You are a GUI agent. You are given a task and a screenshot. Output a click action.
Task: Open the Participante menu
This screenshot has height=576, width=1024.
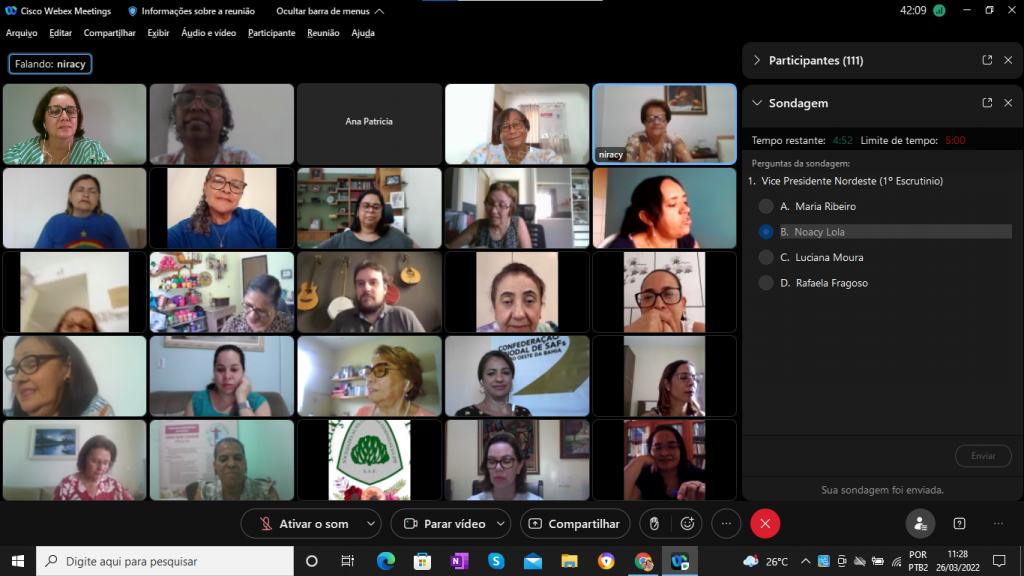[271, 33]
